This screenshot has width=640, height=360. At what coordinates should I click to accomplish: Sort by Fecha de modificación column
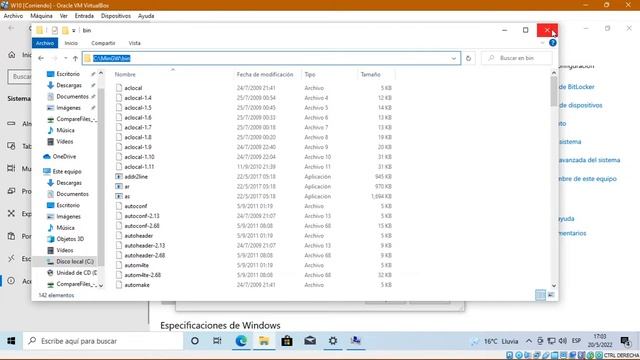click(265, 75)
